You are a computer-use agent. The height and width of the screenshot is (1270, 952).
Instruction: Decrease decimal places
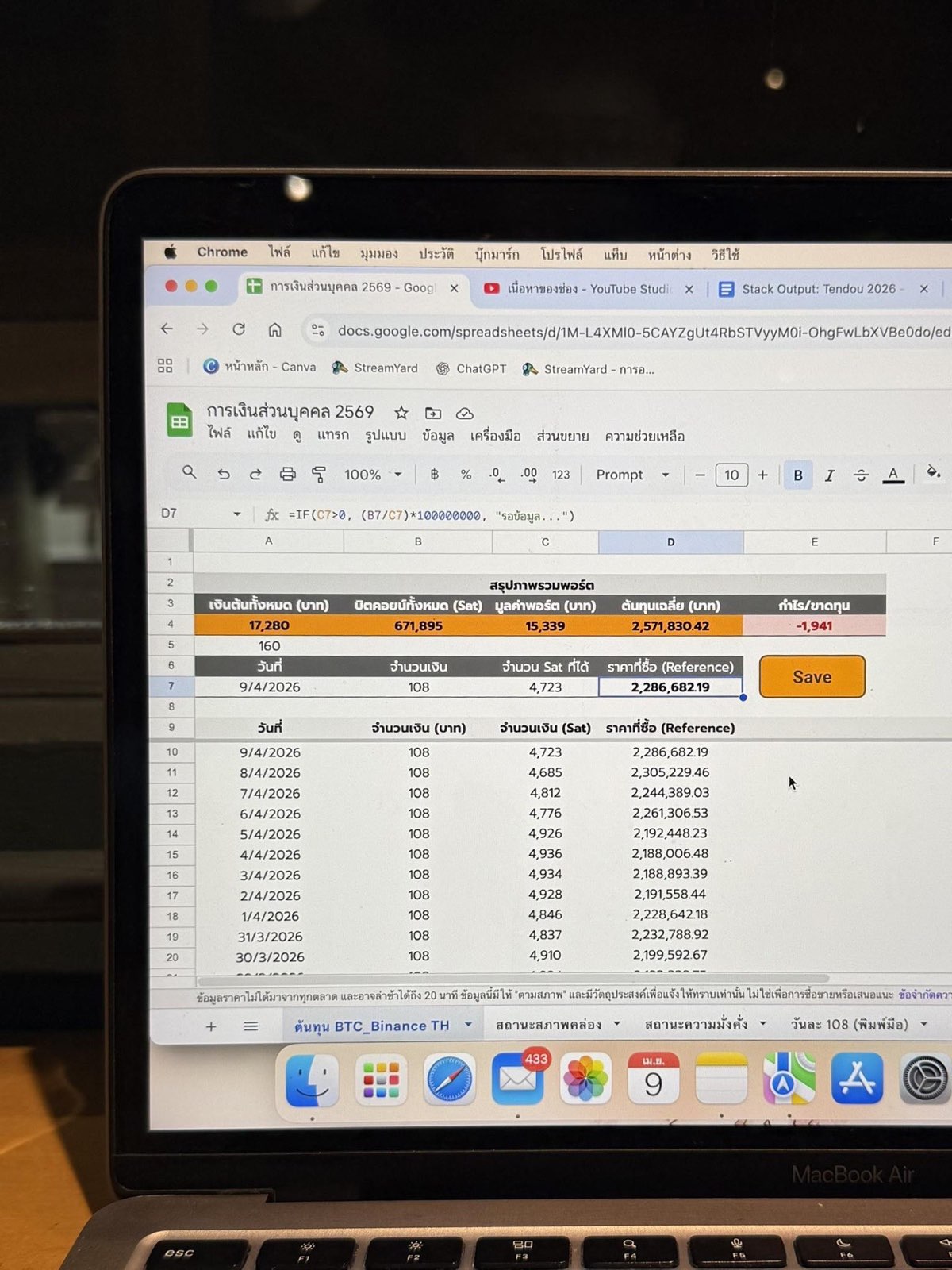tap(496, 475)
